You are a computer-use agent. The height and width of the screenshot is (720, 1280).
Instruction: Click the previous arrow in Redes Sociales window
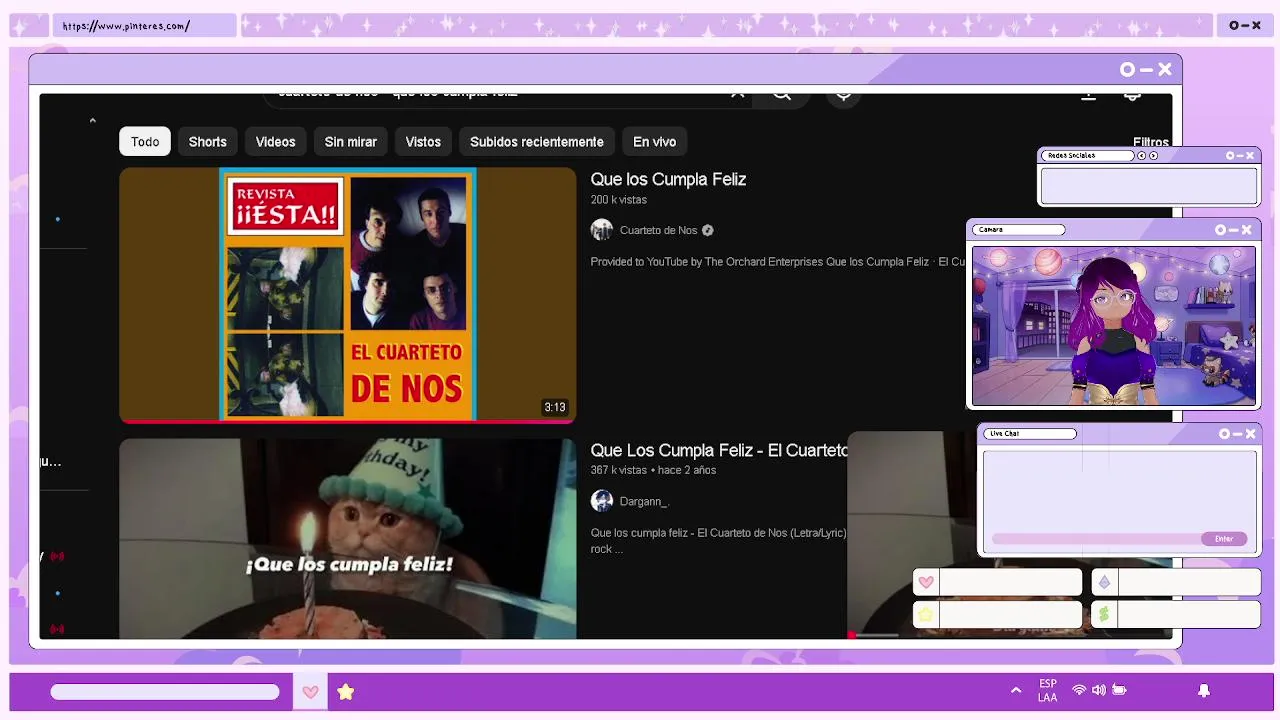(x=1141, y=156)
